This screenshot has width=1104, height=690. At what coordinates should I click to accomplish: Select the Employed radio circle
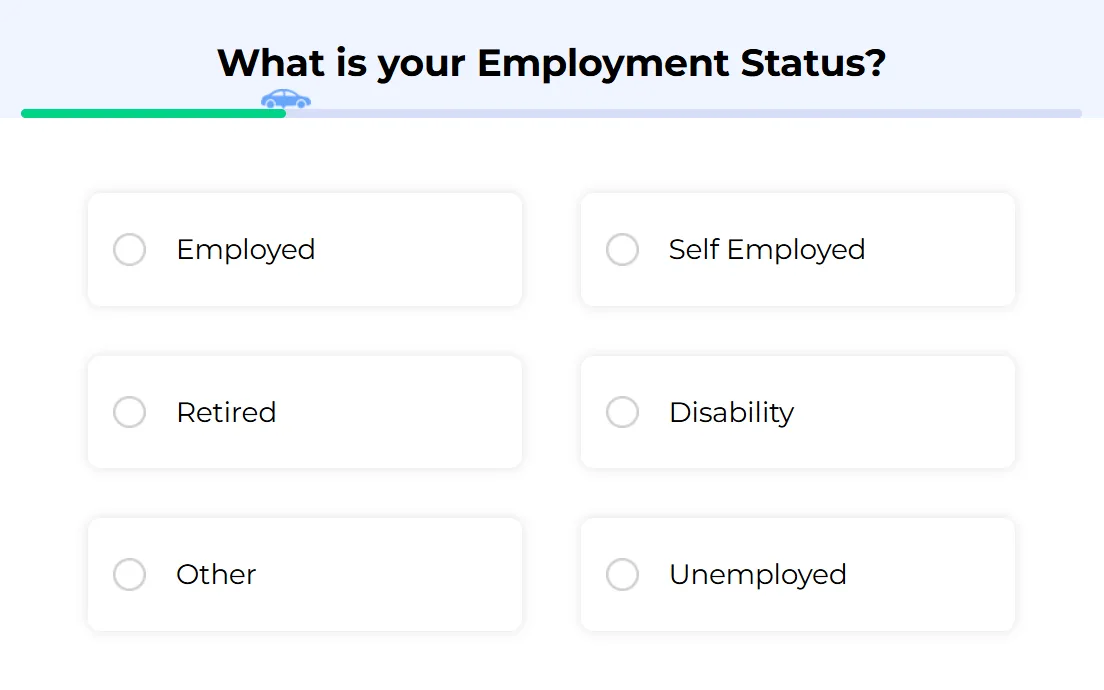[129, 250]
